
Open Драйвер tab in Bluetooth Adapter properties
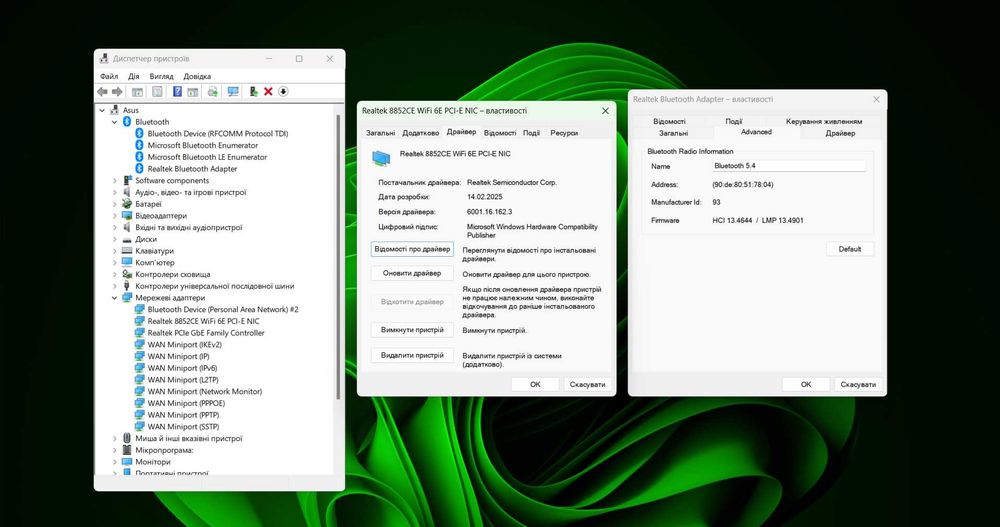(x=840, y=133)
